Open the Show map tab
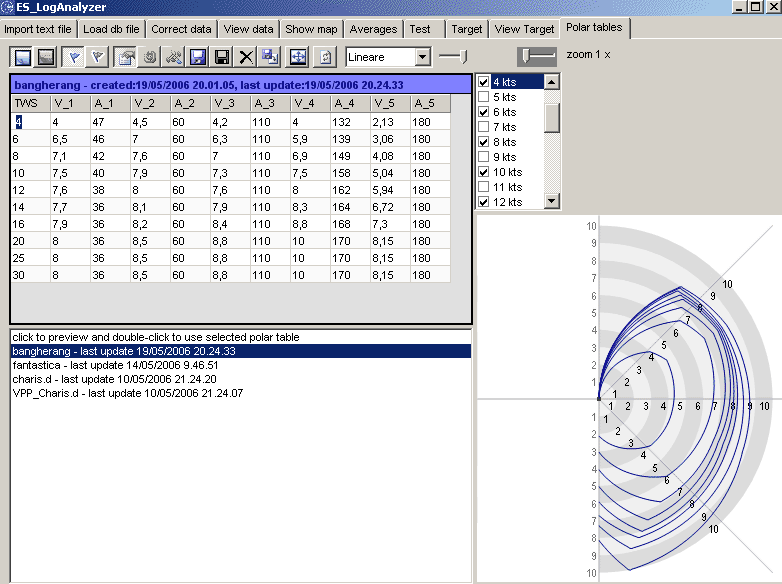 coord(311,29)
